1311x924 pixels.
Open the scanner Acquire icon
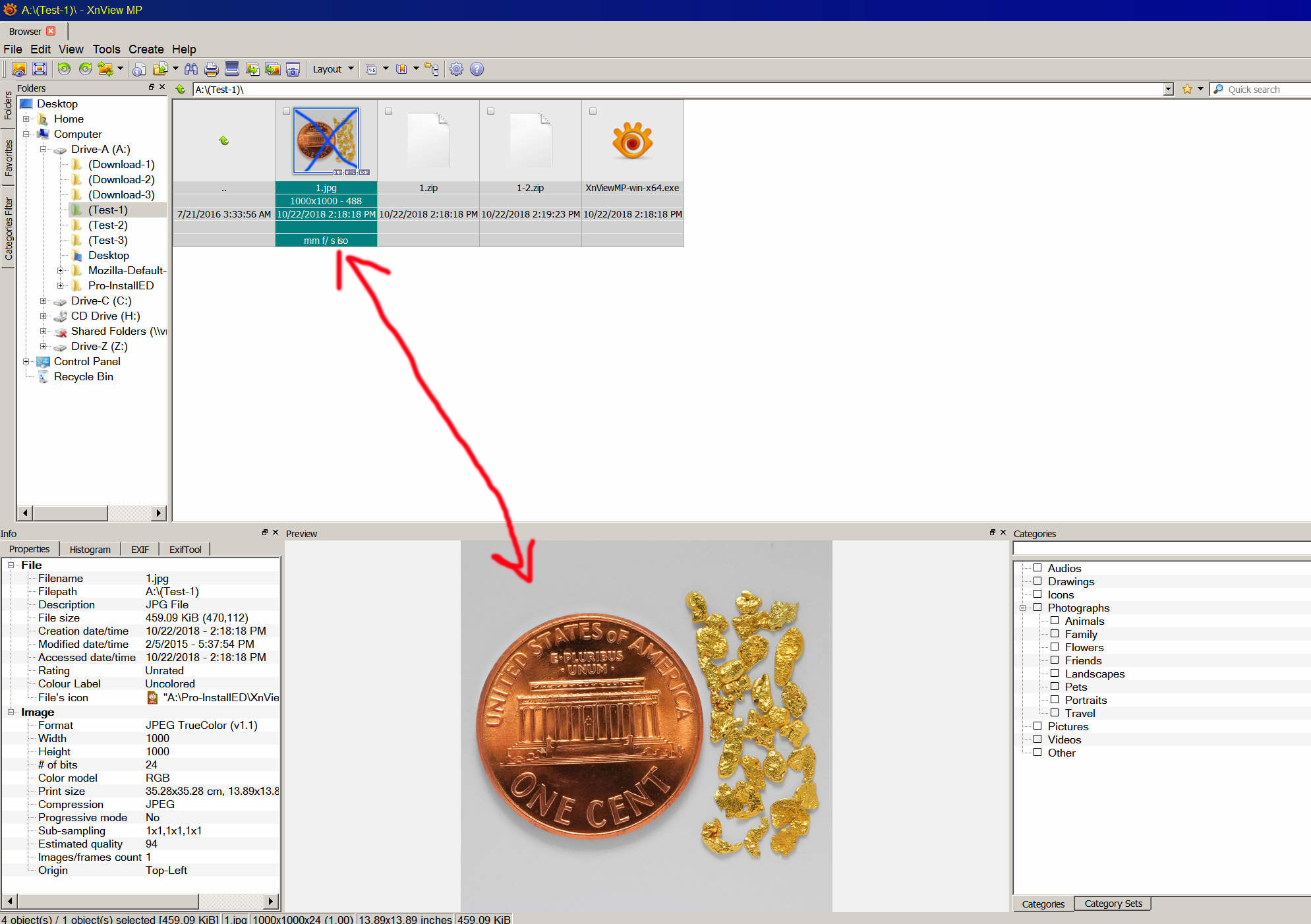tap(231, 69)
